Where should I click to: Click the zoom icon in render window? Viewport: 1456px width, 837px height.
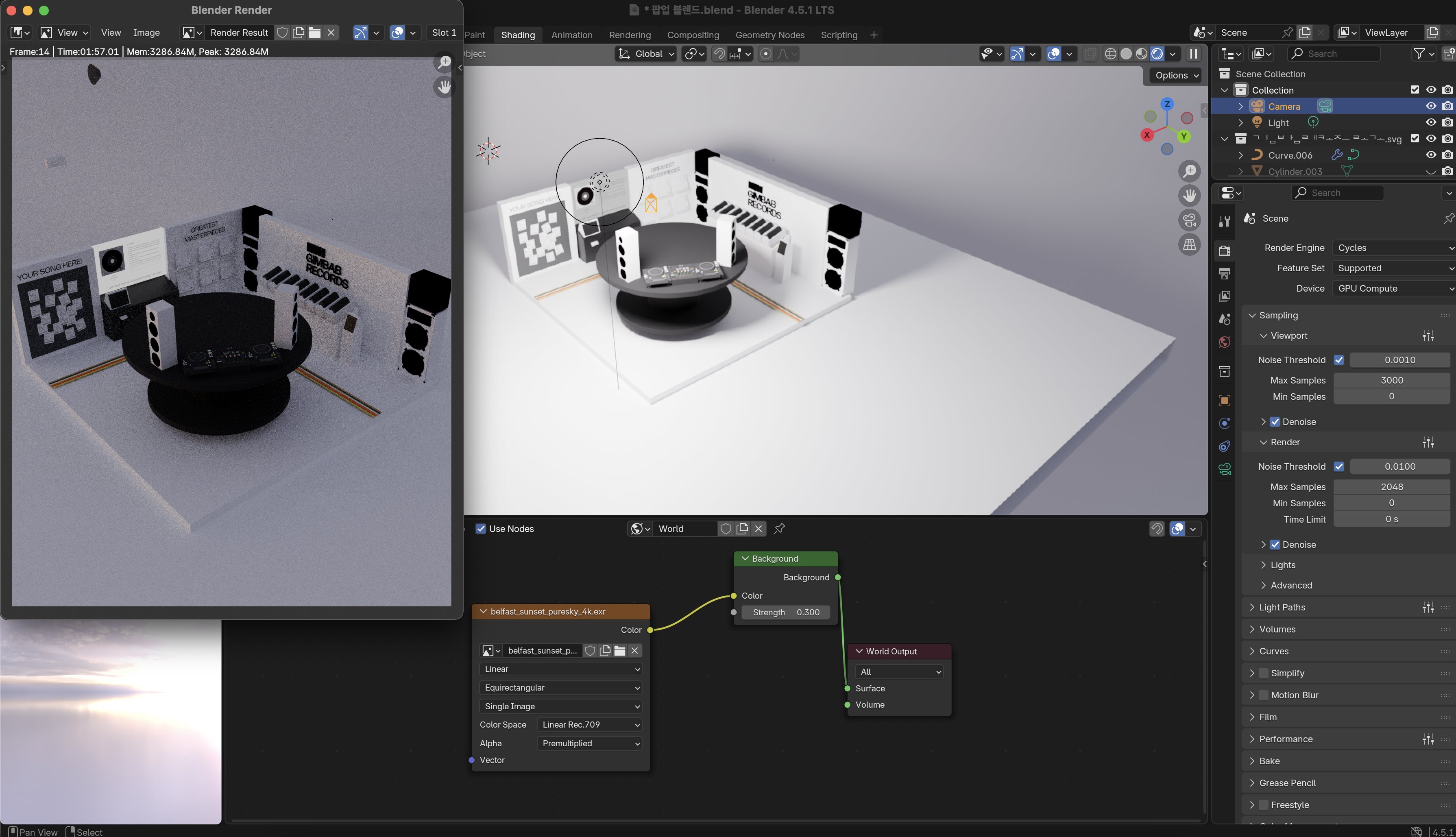point(445,62)
